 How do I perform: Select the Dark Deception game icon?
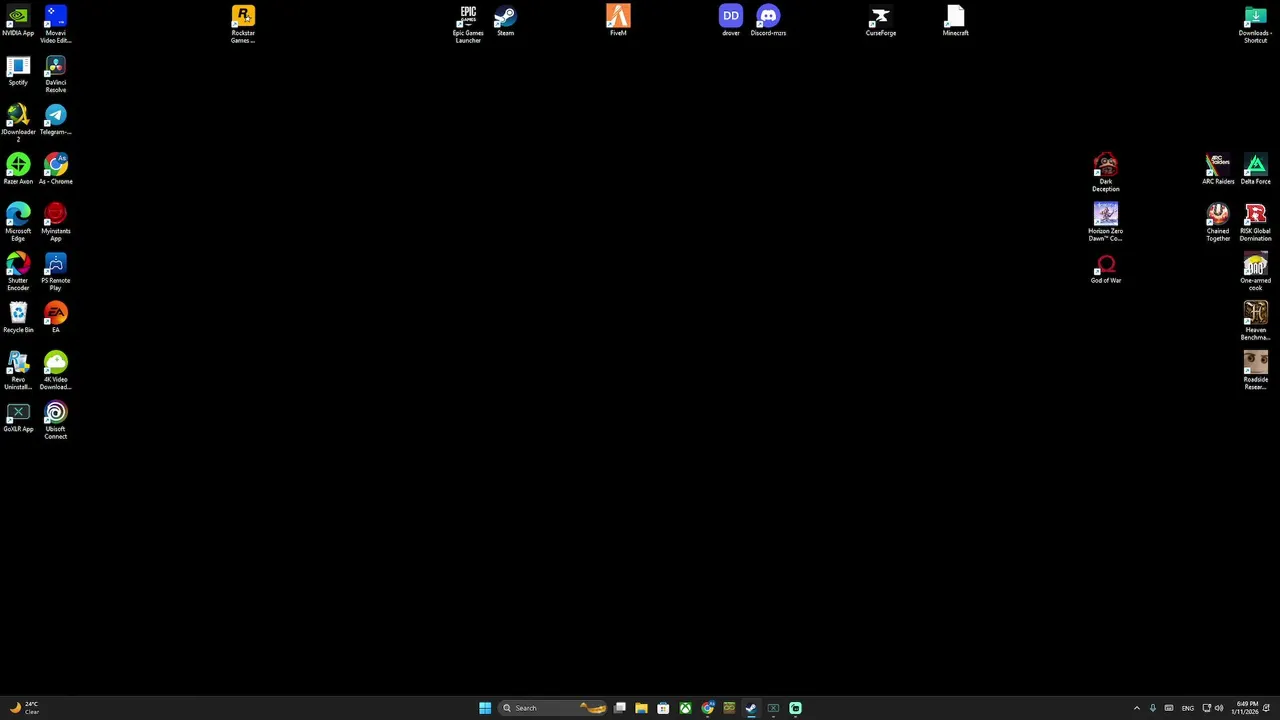[1105, 173]
